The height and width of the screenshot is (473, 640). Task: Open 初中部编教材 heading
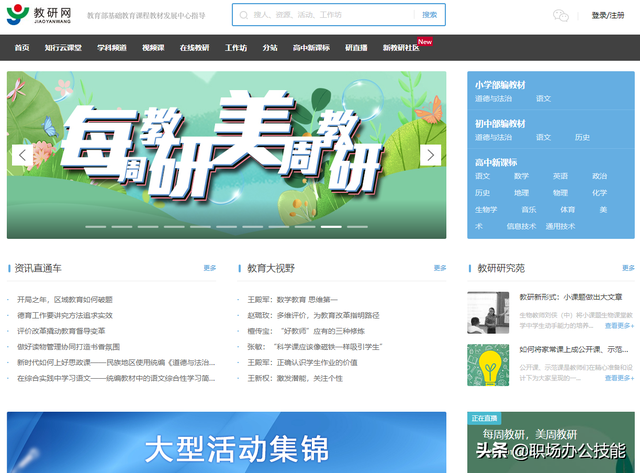click(500, 124)
